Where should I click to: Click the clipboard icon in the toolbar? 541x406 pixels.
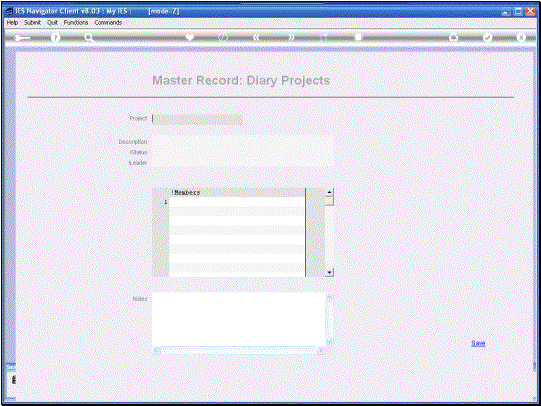click(x=358, y=37)
